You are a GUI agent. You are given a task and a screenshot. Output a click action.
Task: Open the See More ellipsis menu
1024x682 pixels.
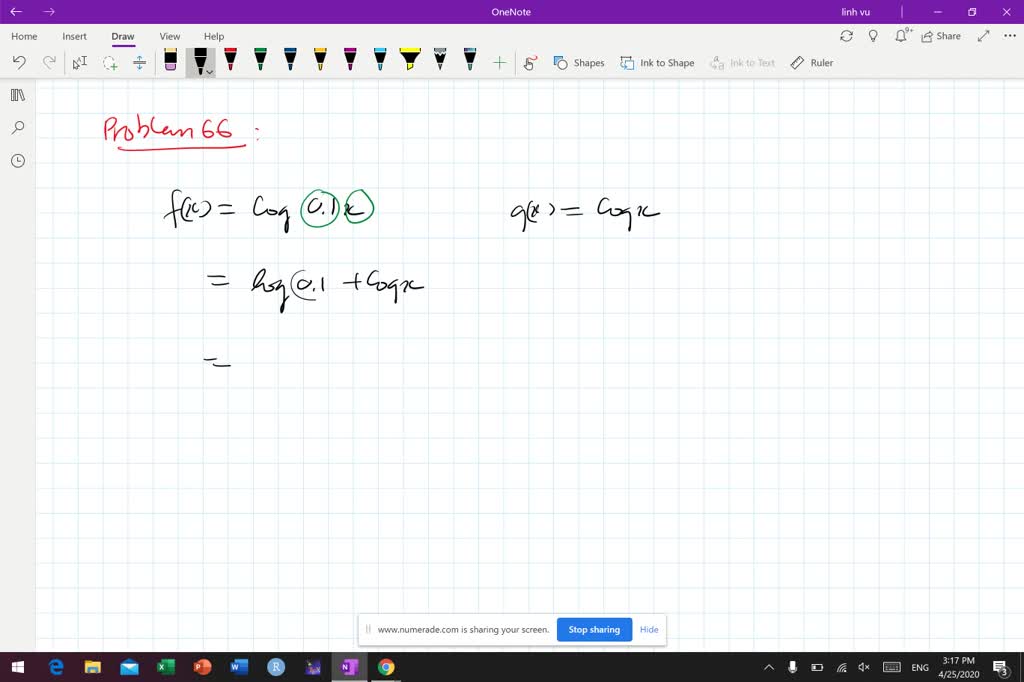pyautogui.click(x=1010, y=36)
